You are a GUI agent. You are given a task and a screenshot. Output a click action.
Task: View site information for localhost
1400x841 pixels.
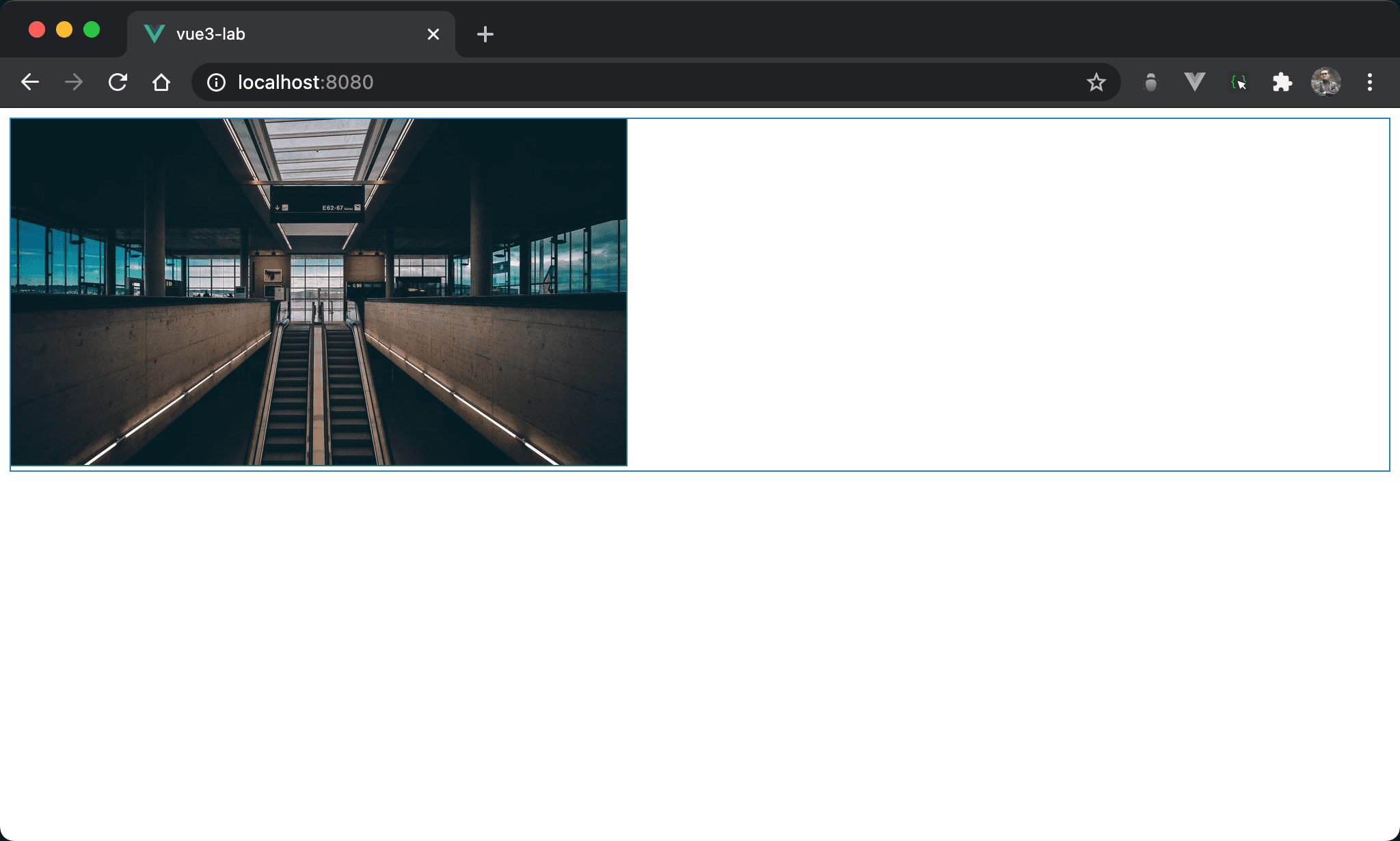[x=216, y=83]
